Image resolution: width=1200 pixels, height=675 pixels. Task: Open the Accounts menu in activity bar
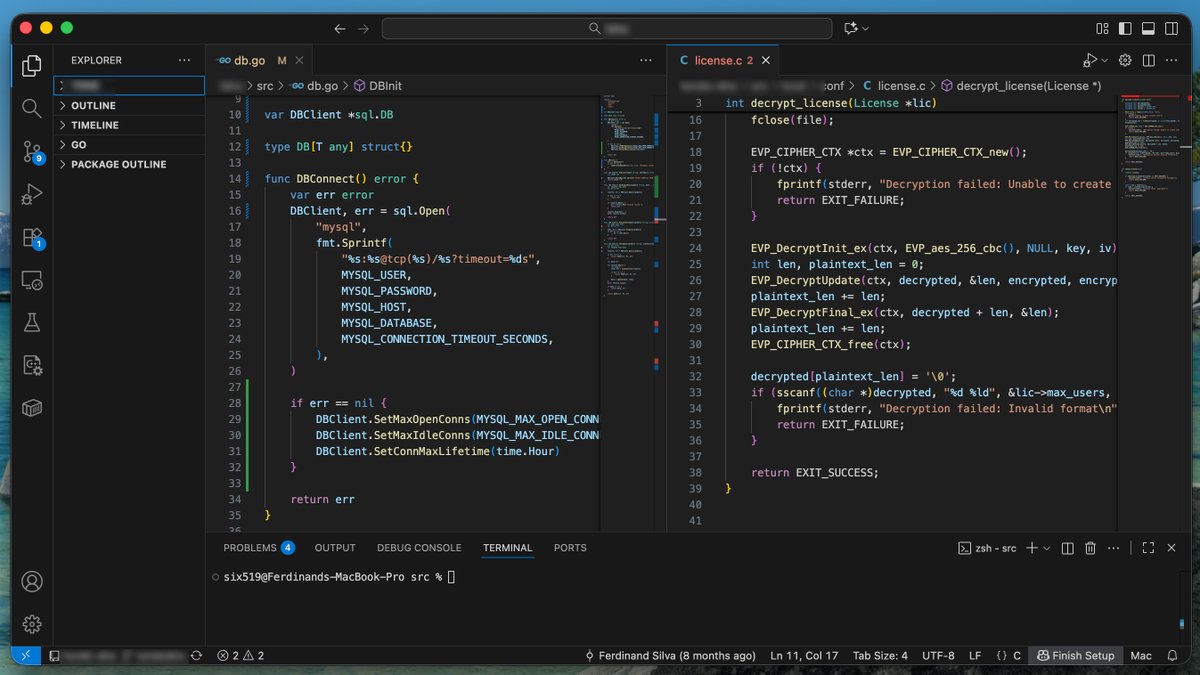tap(32, 581)
